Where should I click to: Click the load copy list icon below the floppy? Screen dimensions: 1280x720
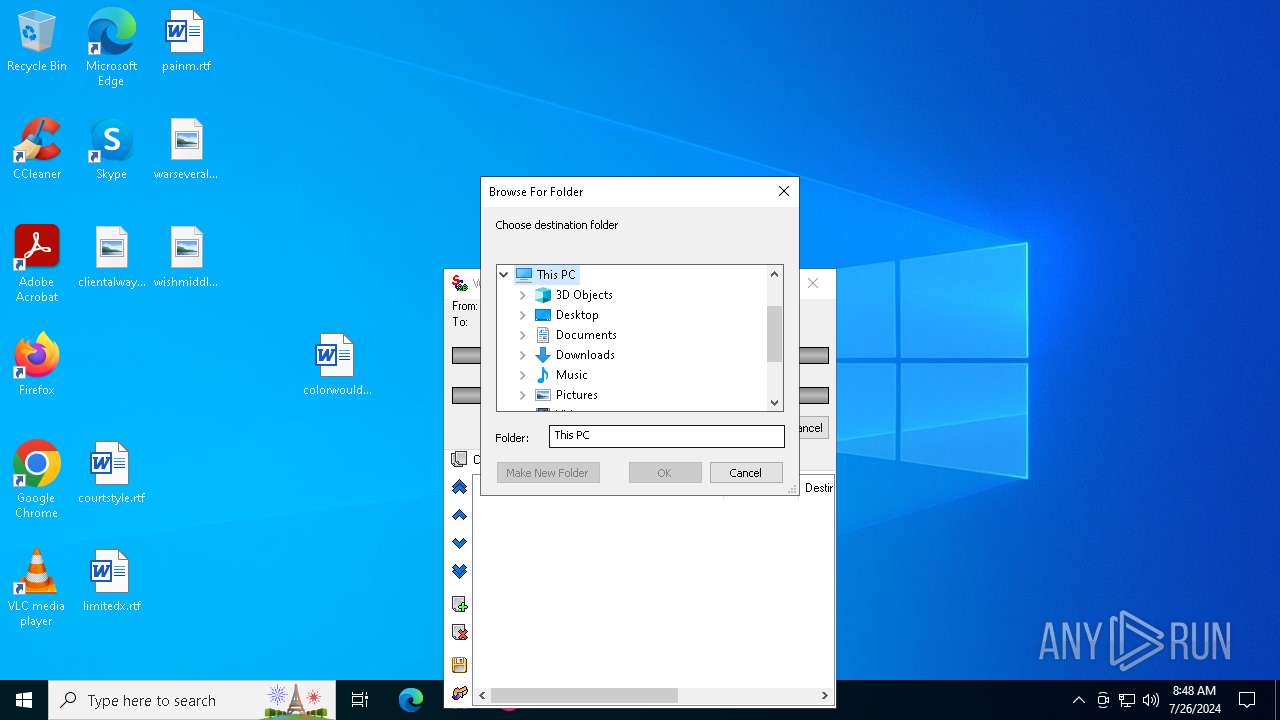[459, 692]
